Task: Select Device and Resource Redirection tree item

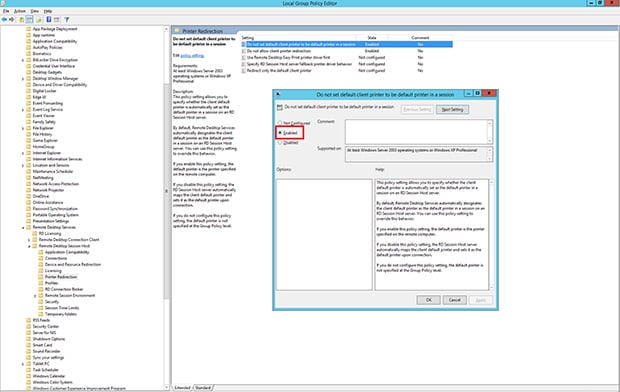Action: [x=73, y=265]
